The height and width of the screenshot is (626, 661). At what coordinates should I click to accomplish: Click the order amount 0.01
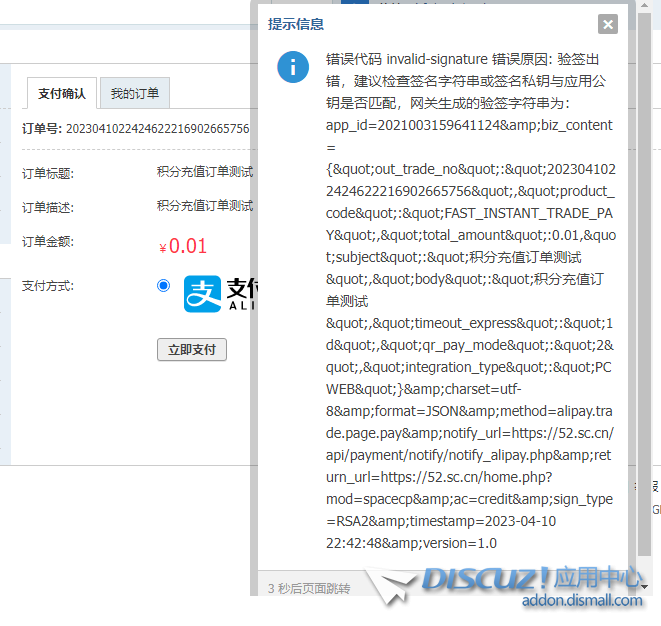point(183,246)
